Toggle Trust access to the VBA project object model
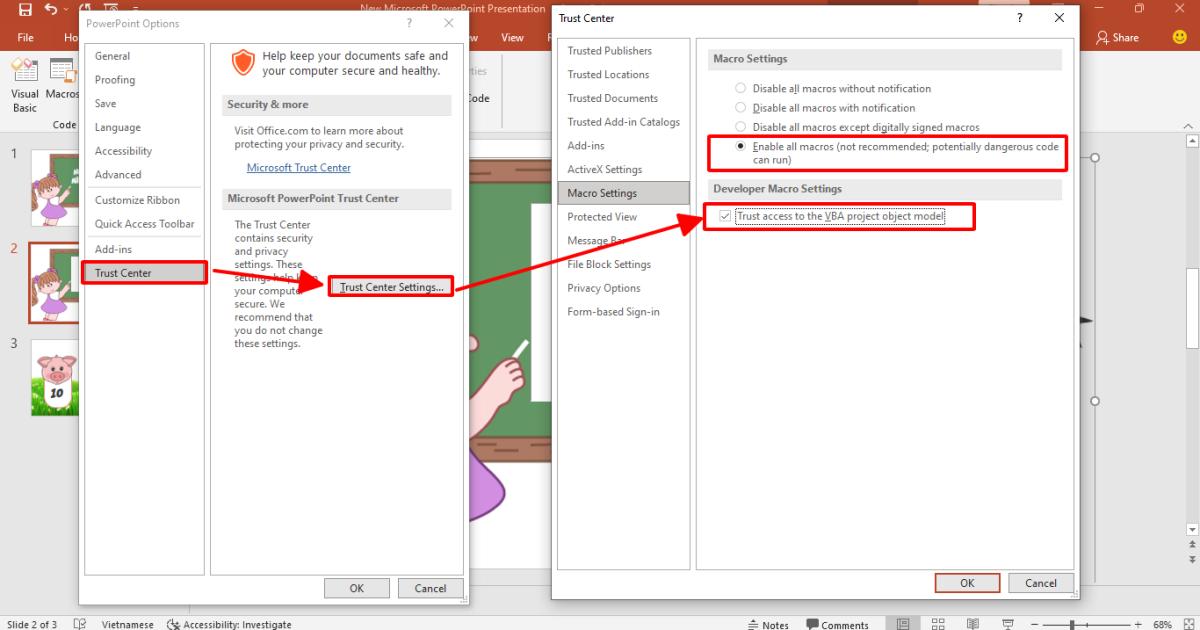The width and height of the screenshot is (1200, 630). [x=725, y=215]
